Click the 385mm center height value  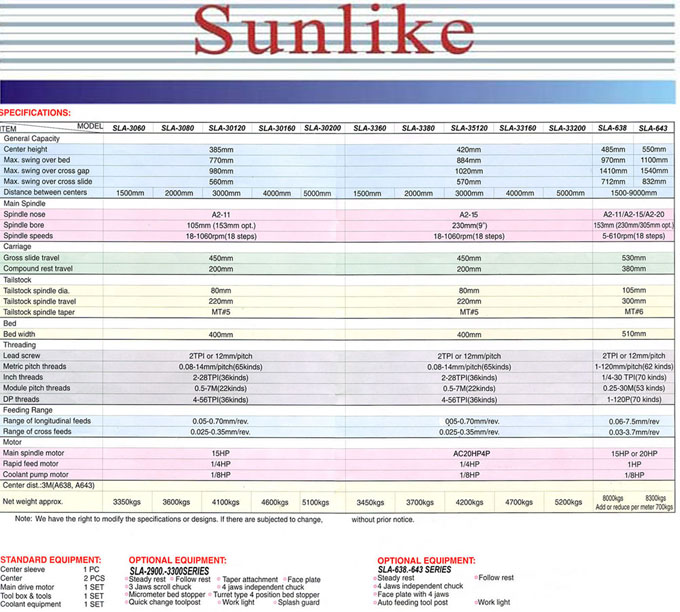[x=222, y=150]
